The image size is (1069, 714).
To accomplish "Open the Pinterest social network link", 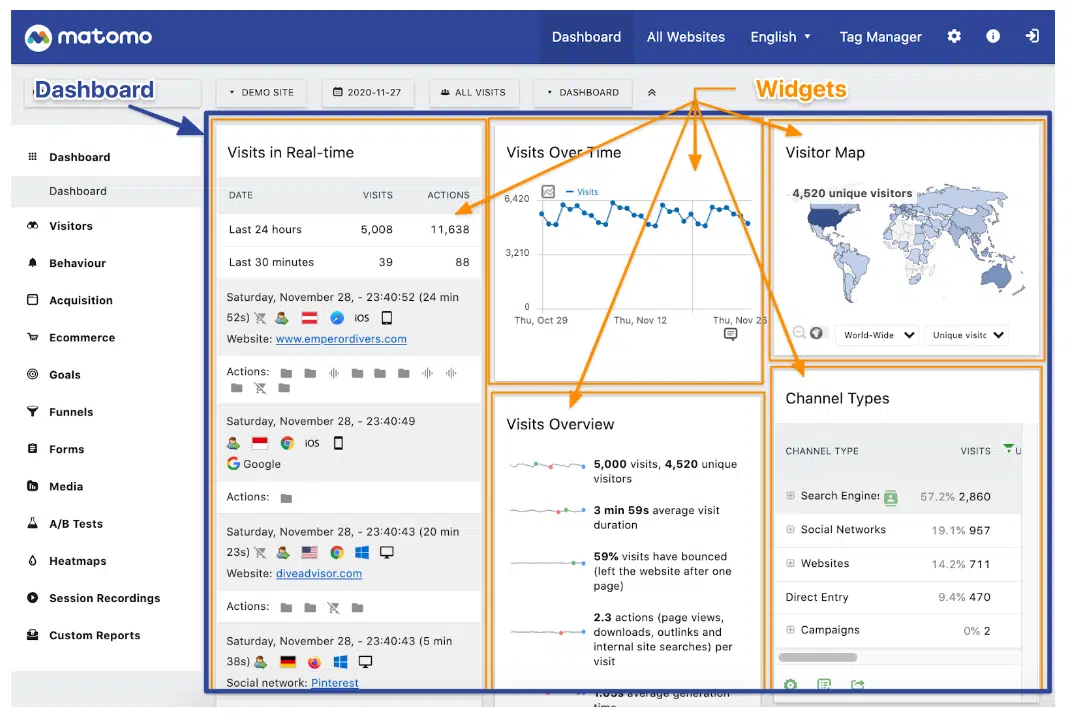I will (334, 683).
